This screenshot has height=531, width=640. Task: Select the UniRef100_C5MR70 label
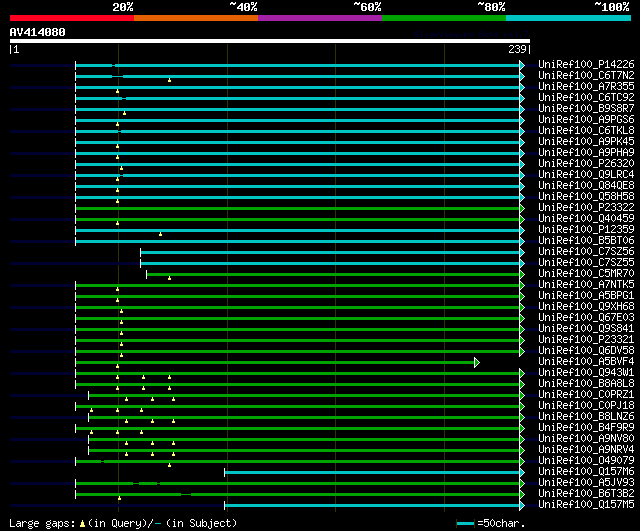586,274
